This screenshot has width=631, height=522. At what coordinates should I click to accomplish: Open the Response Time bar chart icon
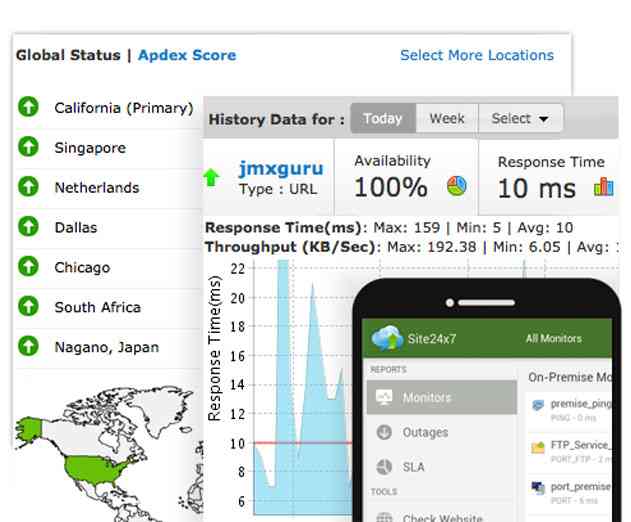604,187
